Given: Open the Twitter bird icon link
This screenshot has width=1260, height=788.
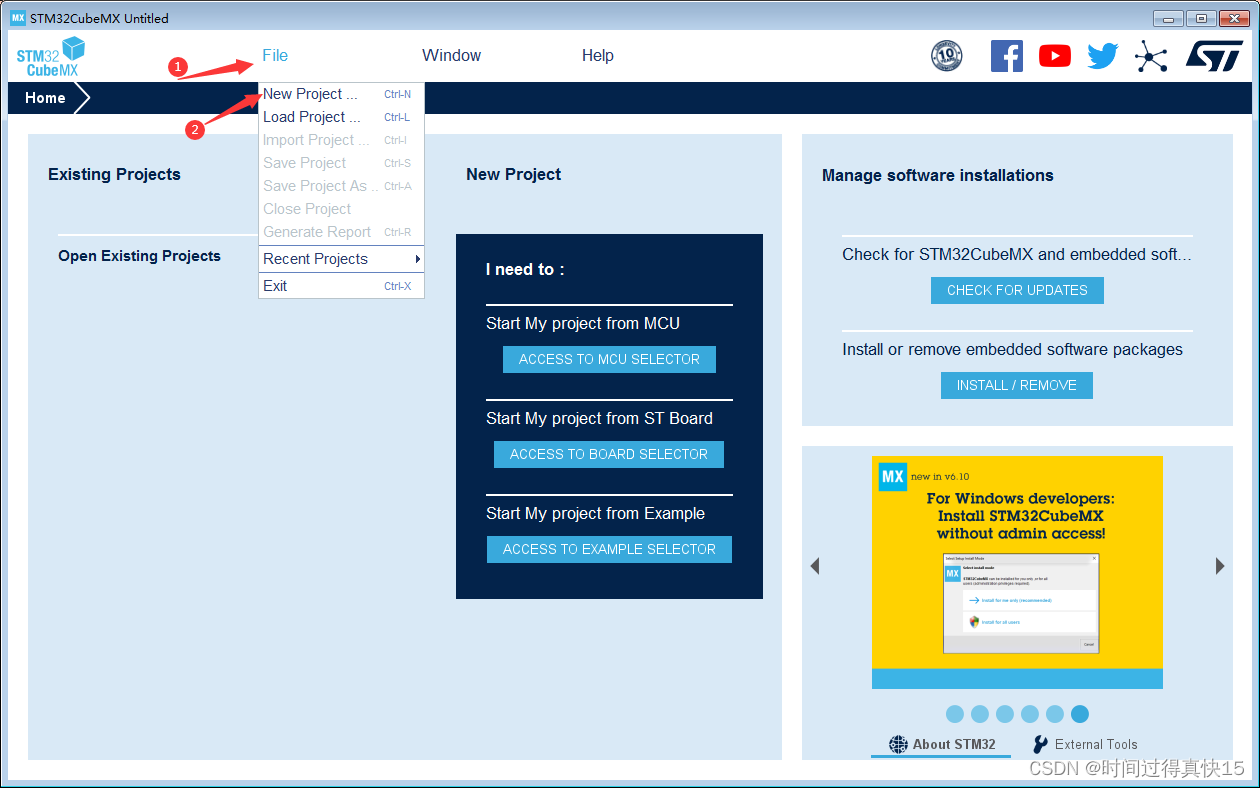Looking at the screenshot, I should pyautogui.click(x=1103, y=56).
